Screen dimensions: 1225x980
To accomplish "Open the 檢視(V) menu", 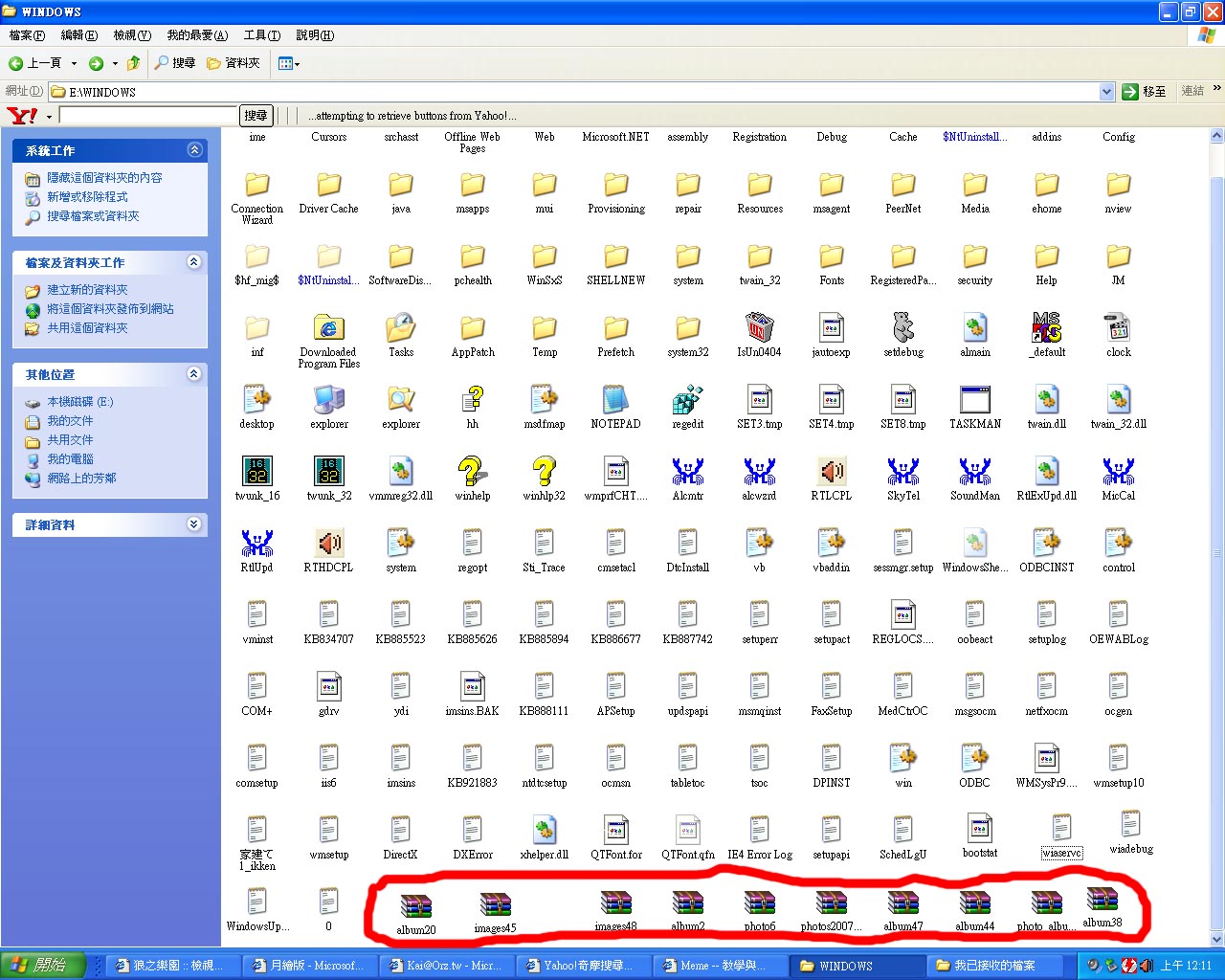I will pos(132,35).
